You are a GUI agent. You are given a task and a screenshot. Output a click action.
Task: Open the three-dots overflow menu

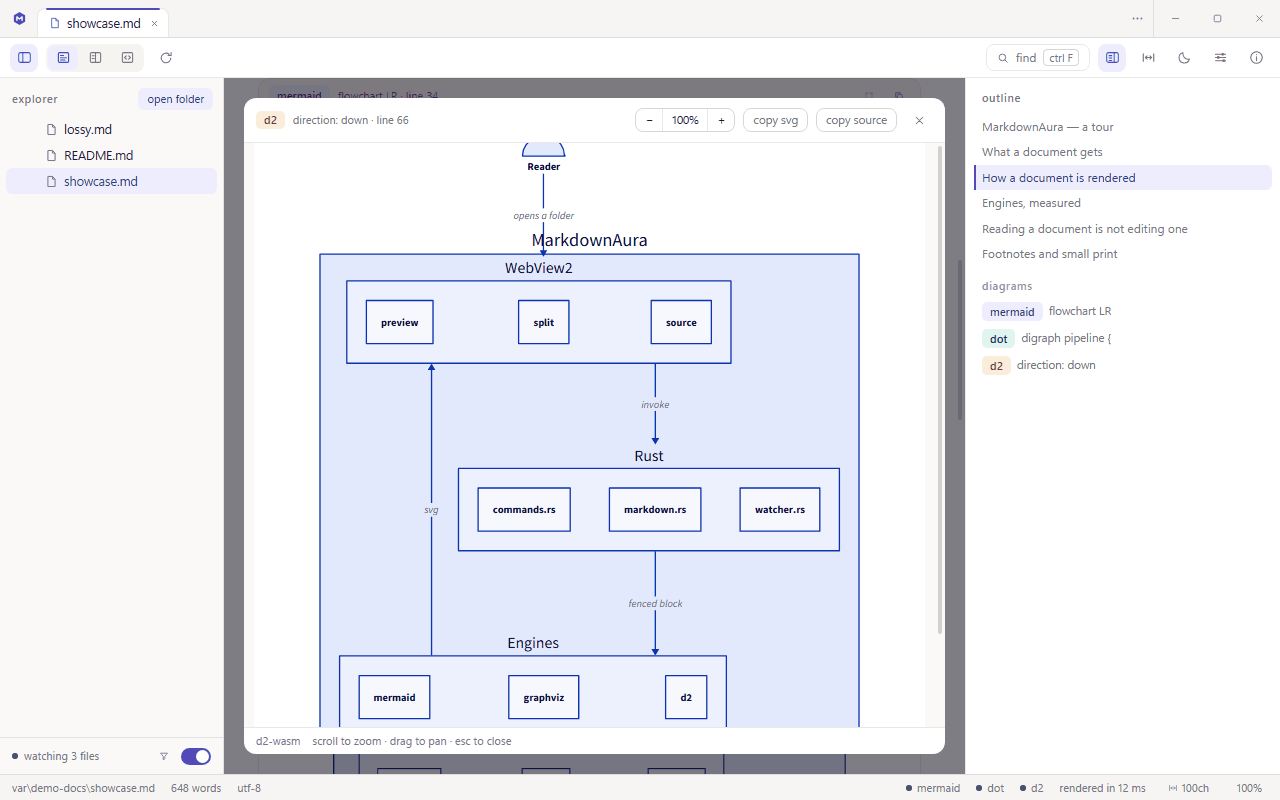point(1137,18)
